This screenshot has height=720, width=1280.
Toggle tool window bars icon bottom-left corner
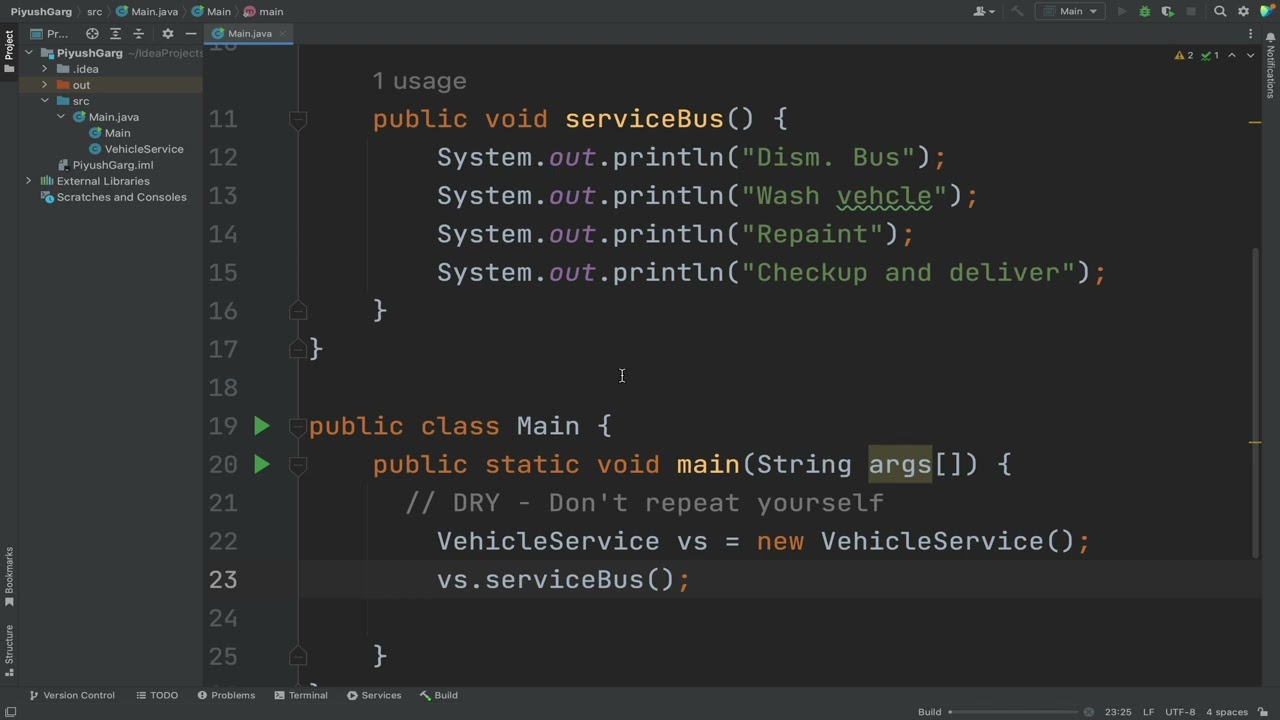pos(10,712)
